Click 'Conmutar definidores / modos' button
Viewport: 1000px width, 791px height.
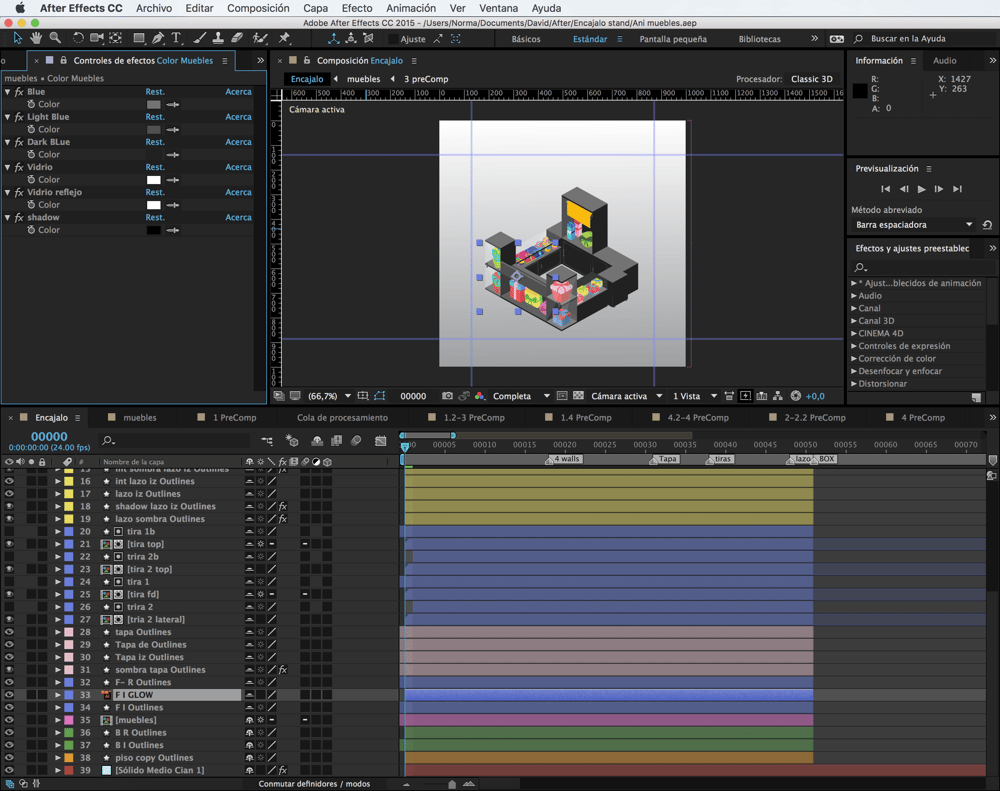click(x=314, y=784)
